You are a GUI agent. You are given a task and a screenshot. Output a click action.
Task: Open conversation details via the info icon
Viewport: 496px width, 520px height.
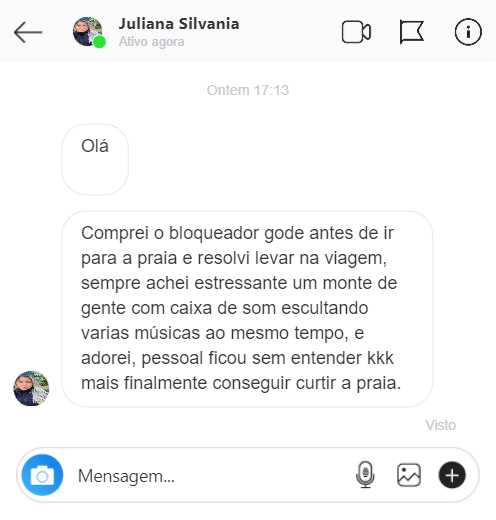[x=468, y=32]
